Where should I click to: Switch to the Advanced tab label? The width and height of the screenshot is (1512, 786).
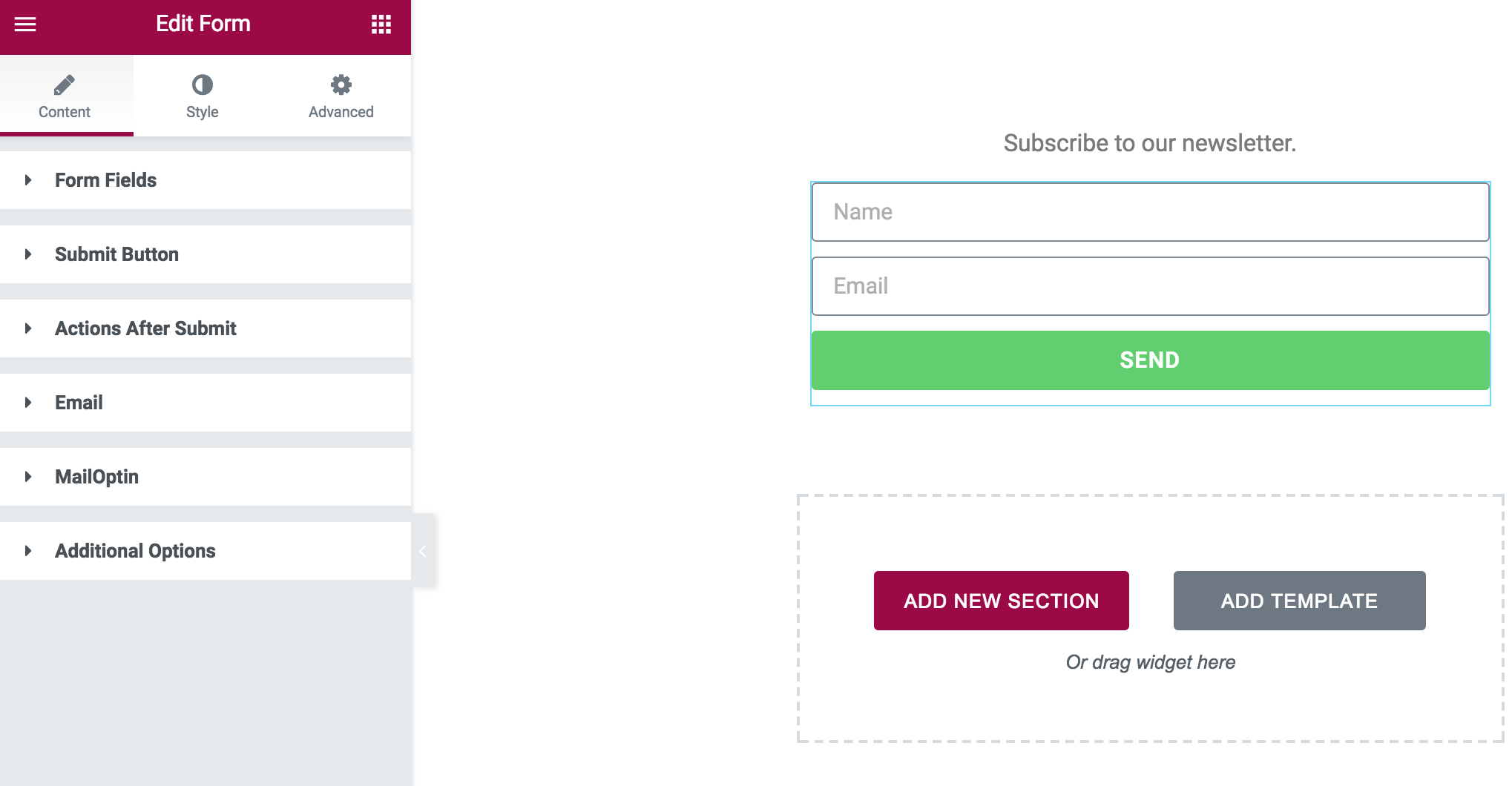pyautogui.click(x=341, y=112)
